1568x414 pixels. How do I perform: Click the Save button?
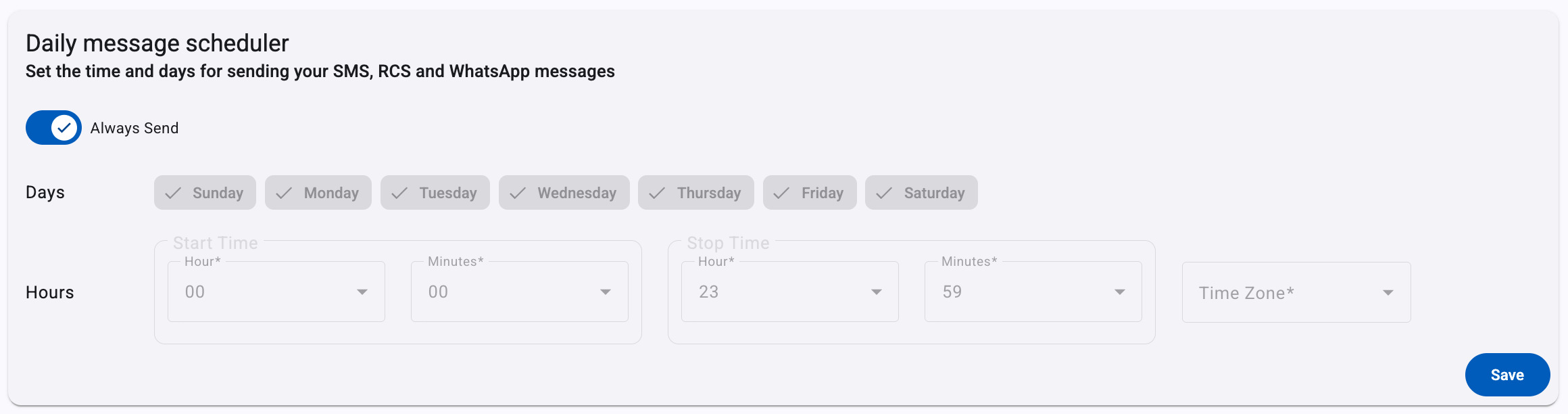tap(1507, 375)
